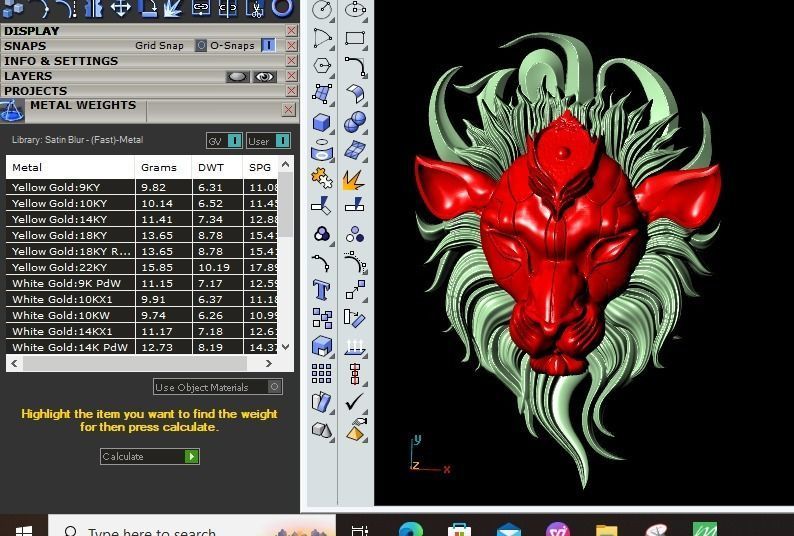Image resolution: width=794 pixels, height=536 pixels.
Task: Click the three overlapping circles icon
Action: point(322,234)
